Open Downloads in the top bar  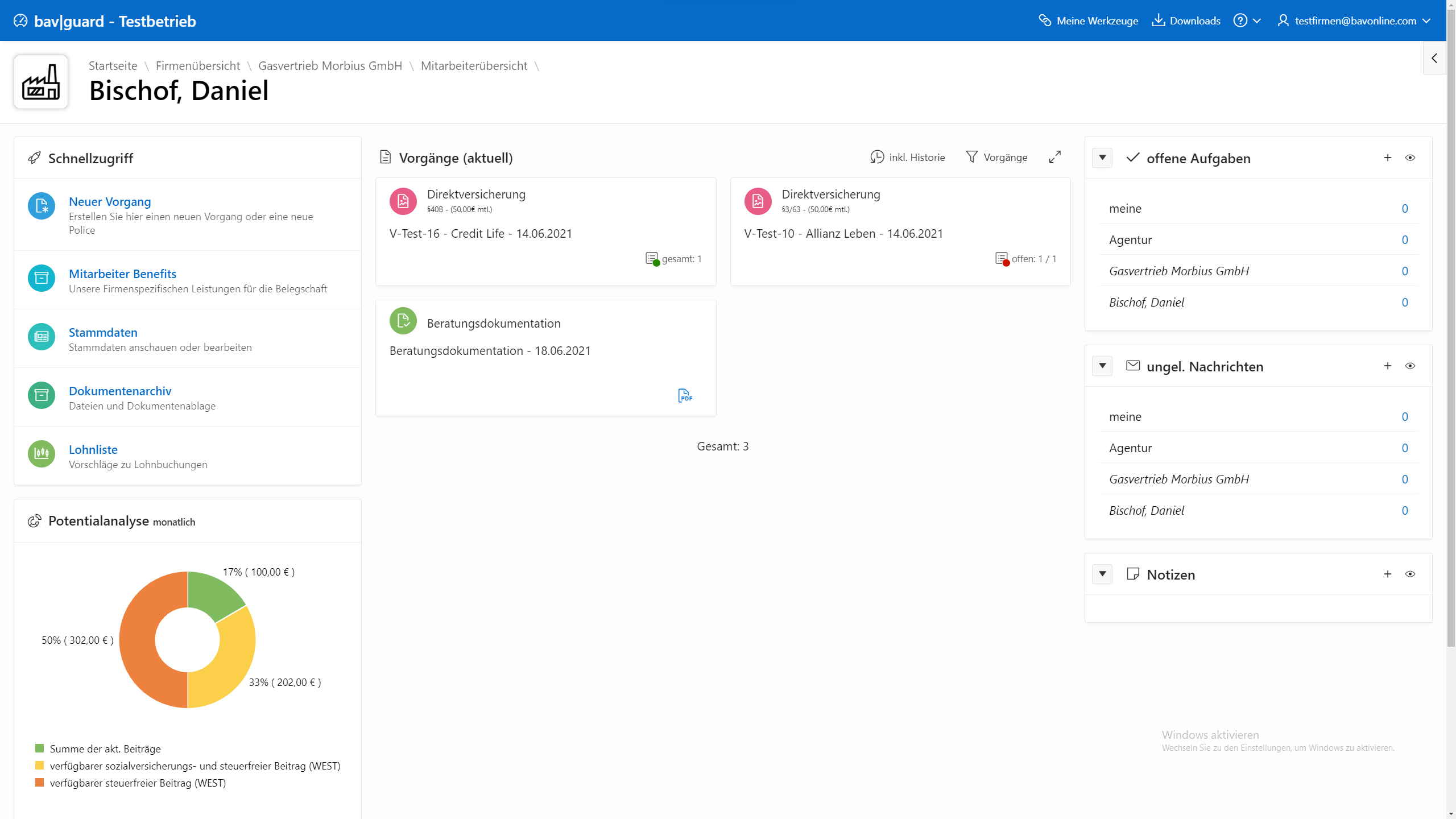1186,21
